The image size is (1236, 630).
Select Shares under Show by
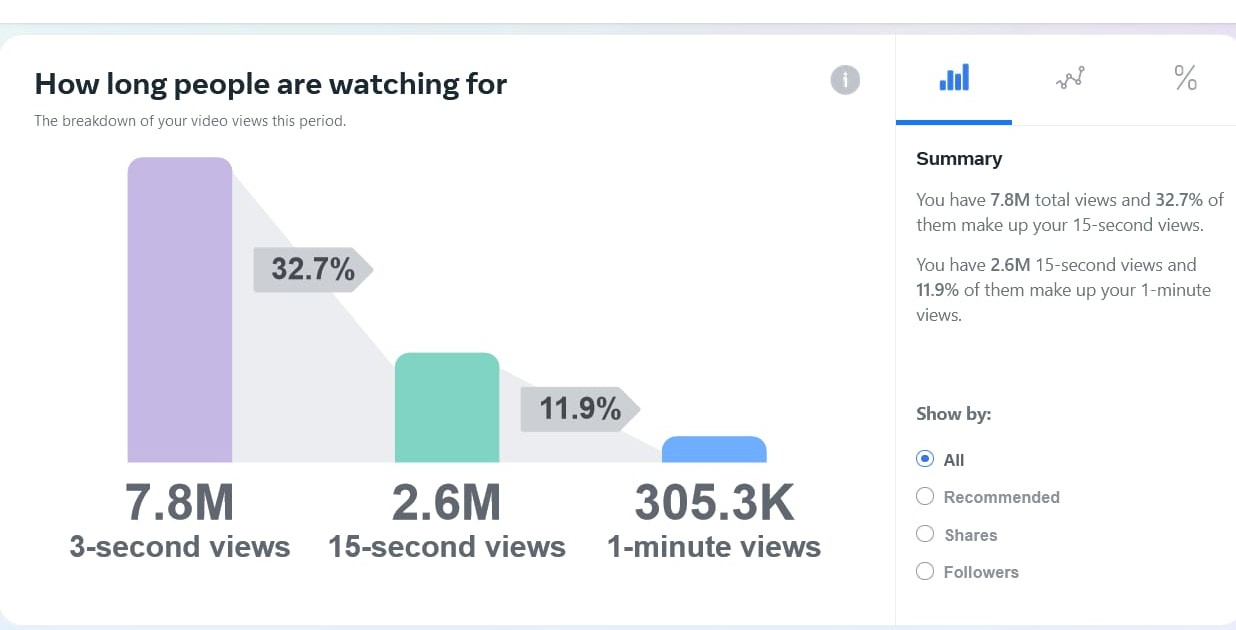tap(925, 535)
